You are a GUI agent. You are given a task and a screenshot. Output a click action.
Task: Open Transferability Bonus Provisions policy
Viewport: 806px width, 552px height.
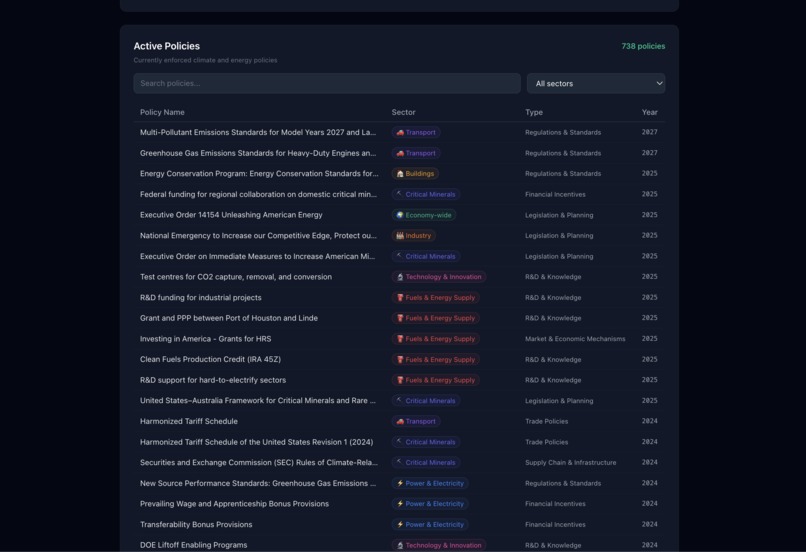(x=196, y=524)
